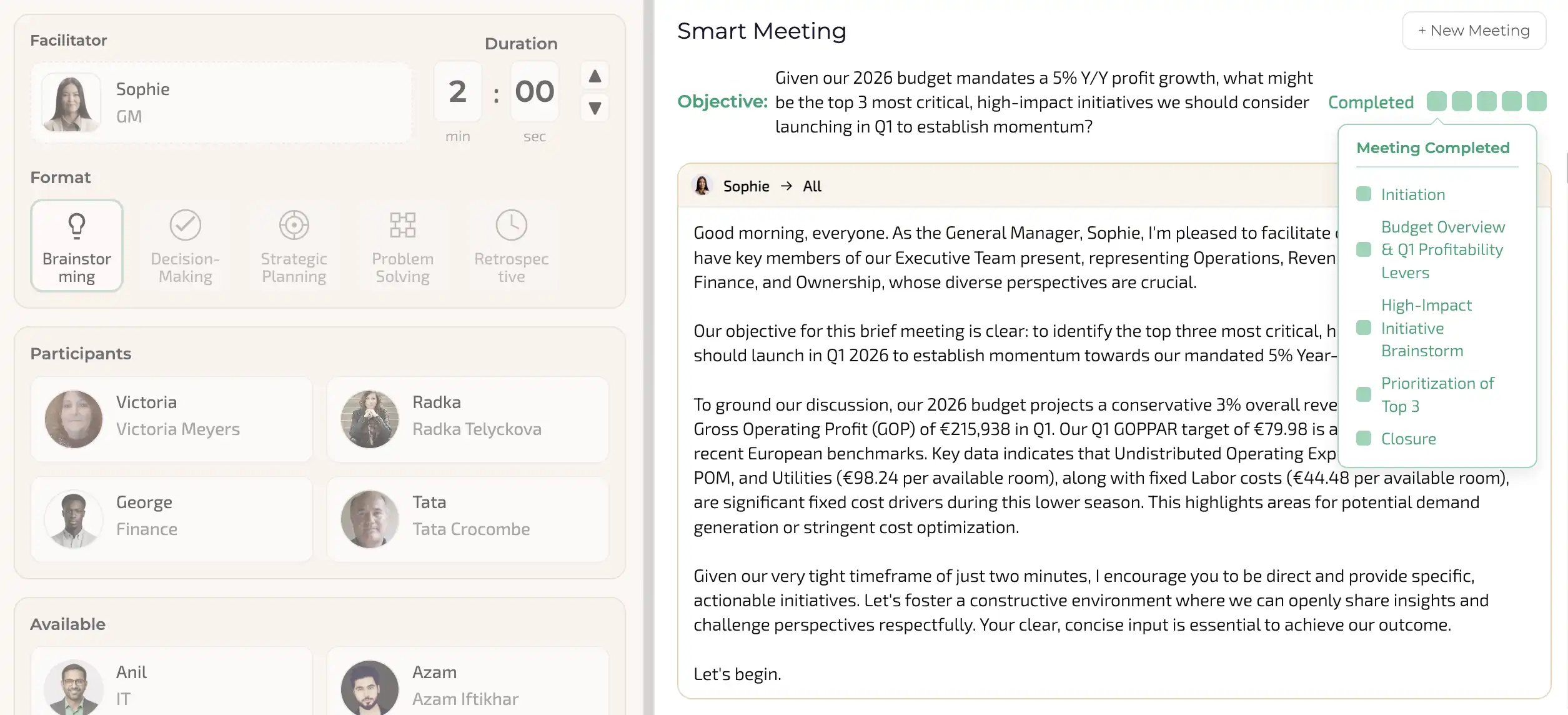Click George's profile photo
Viewport: 1568px width, 715px height.
tap(74, 519)
